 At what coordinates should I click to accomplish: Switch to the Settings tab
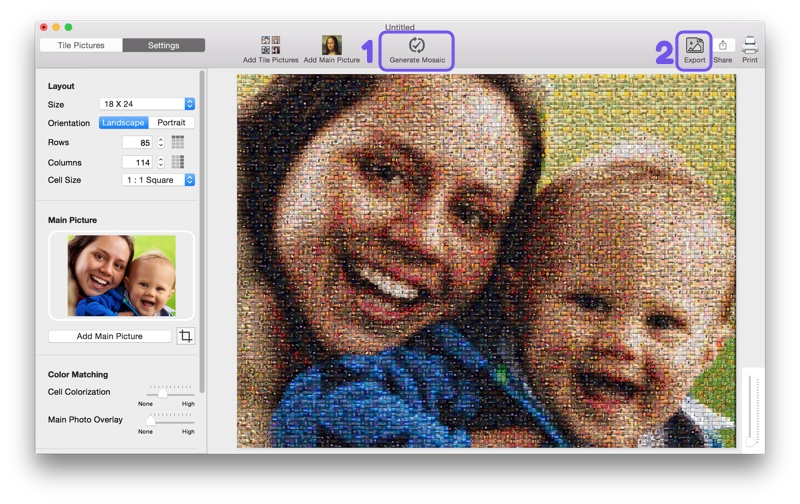click(163, 45)
